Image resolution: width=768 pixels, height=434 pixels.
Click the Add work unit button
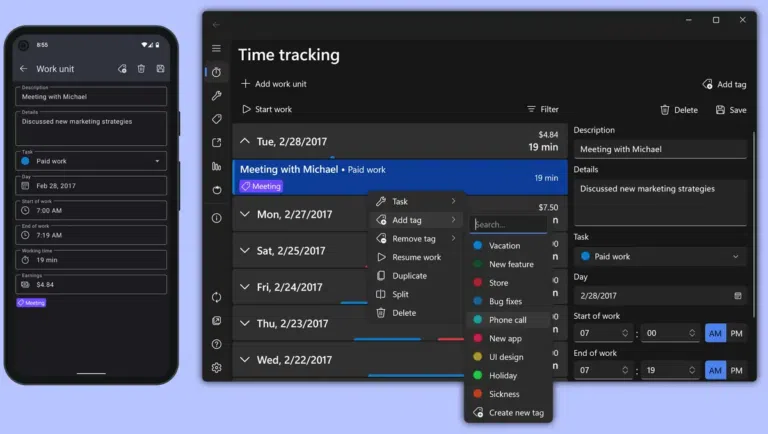click(x=274, y=84)
